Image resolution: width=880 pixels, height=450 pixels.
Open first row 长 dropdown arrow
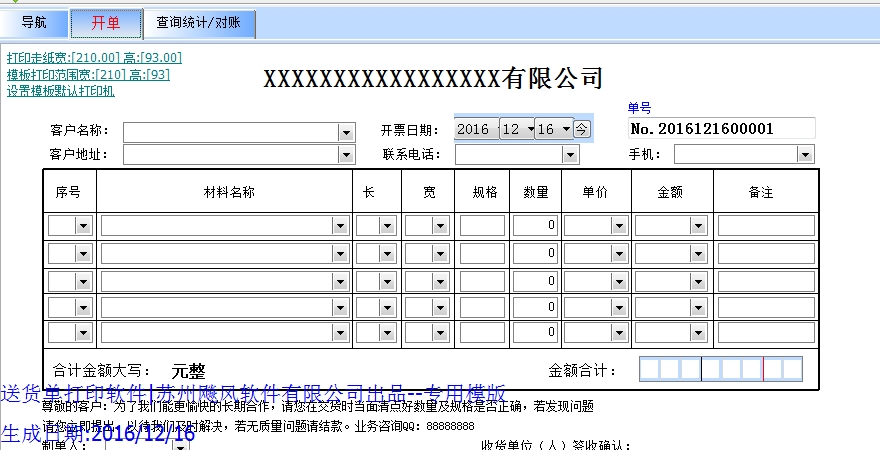tap(389, 227)
